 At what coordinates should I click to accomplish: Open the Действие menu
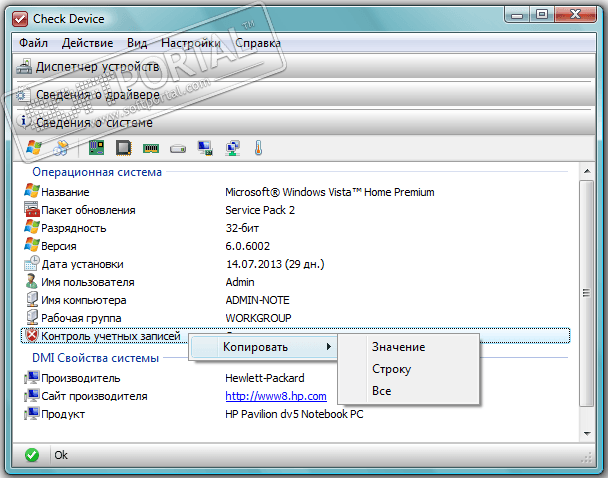[87, 43]
